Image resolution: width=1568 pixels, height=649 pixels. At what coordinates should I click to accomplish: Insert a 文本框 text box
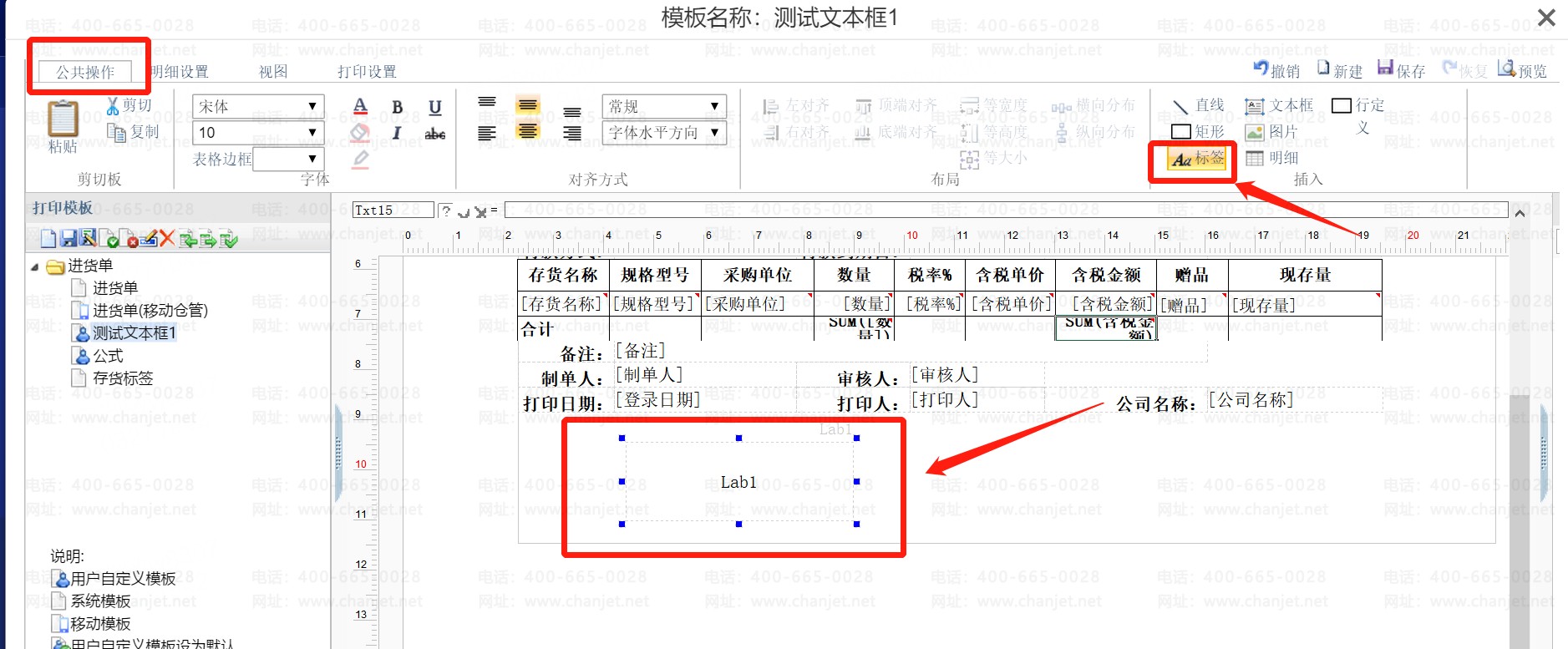(x=1279, y=105)
